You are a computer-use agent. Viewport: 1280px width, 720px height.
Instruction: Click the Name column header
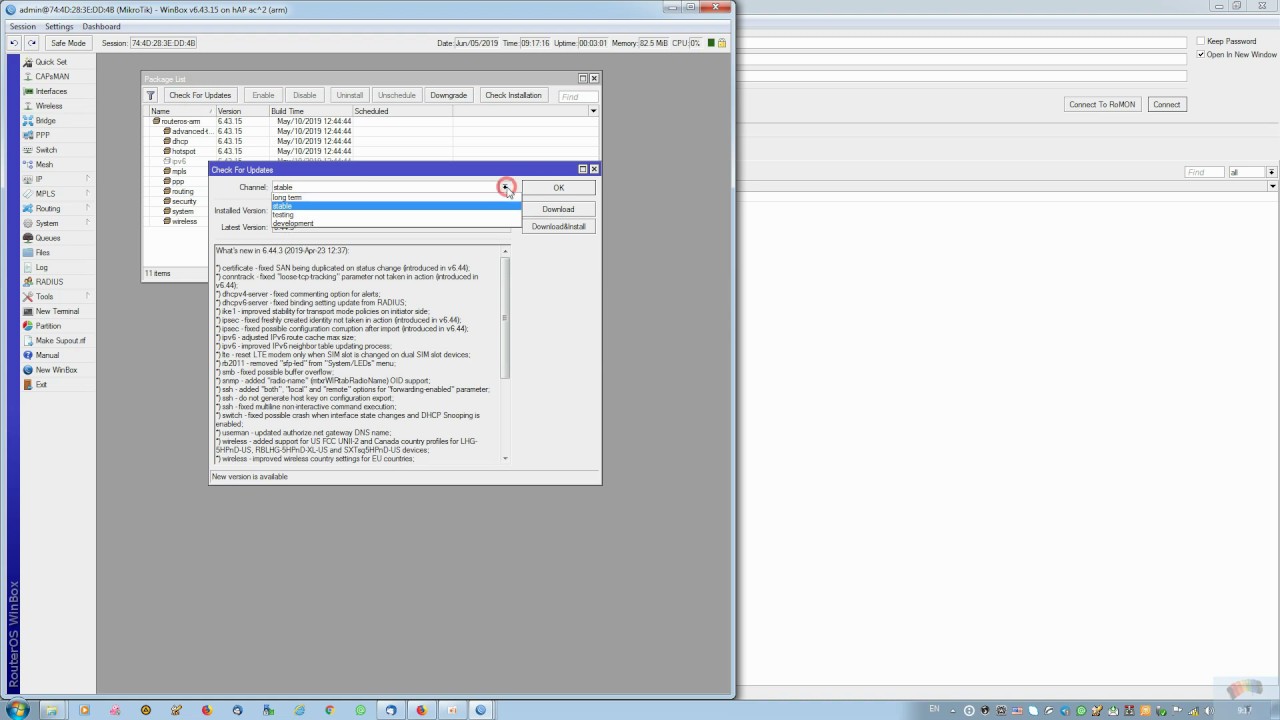[x=181, y=111]
